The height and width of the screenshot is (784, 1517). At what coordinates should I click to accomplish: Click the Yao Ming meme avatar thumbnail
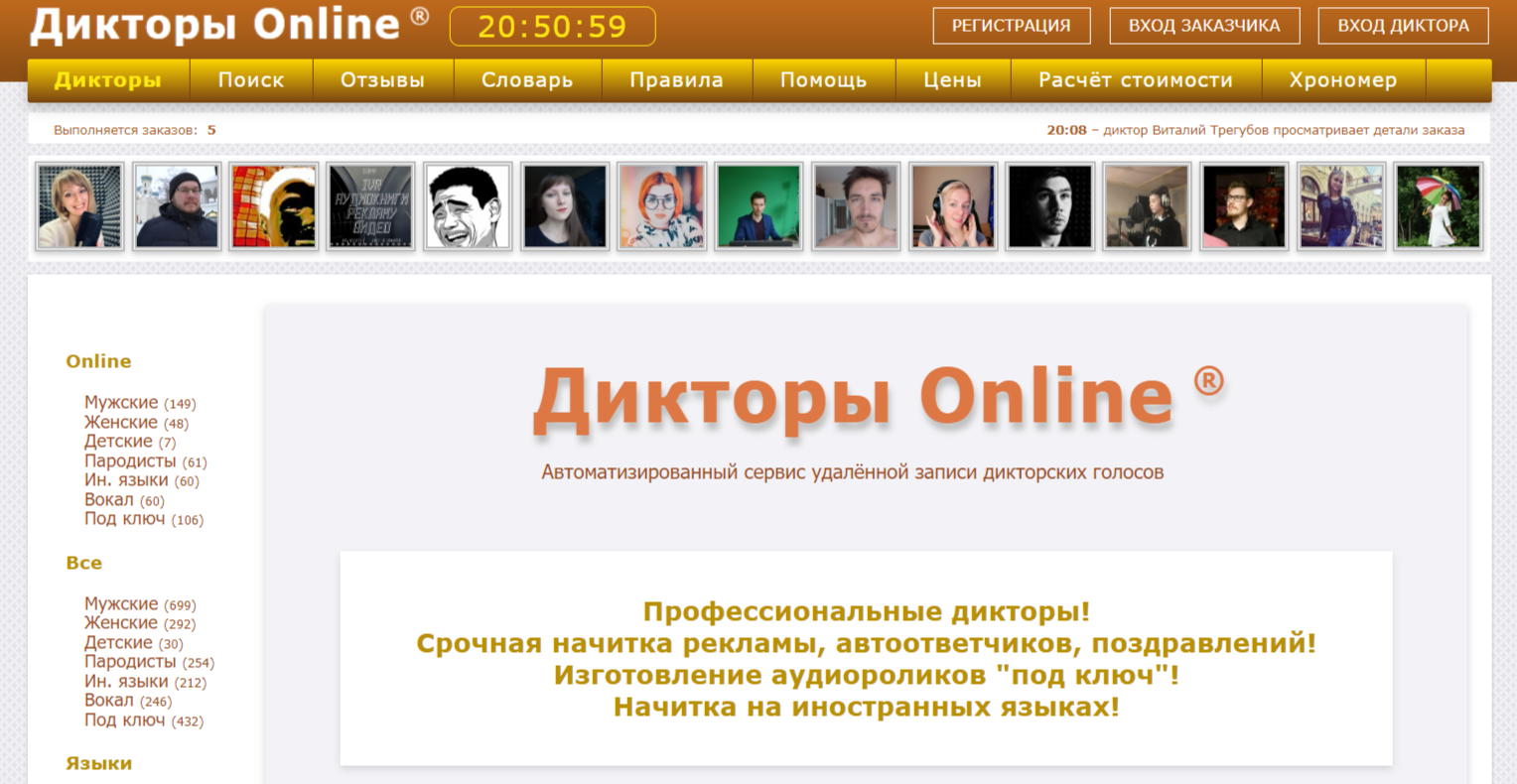pyautogui.click(x=468, y=205)
